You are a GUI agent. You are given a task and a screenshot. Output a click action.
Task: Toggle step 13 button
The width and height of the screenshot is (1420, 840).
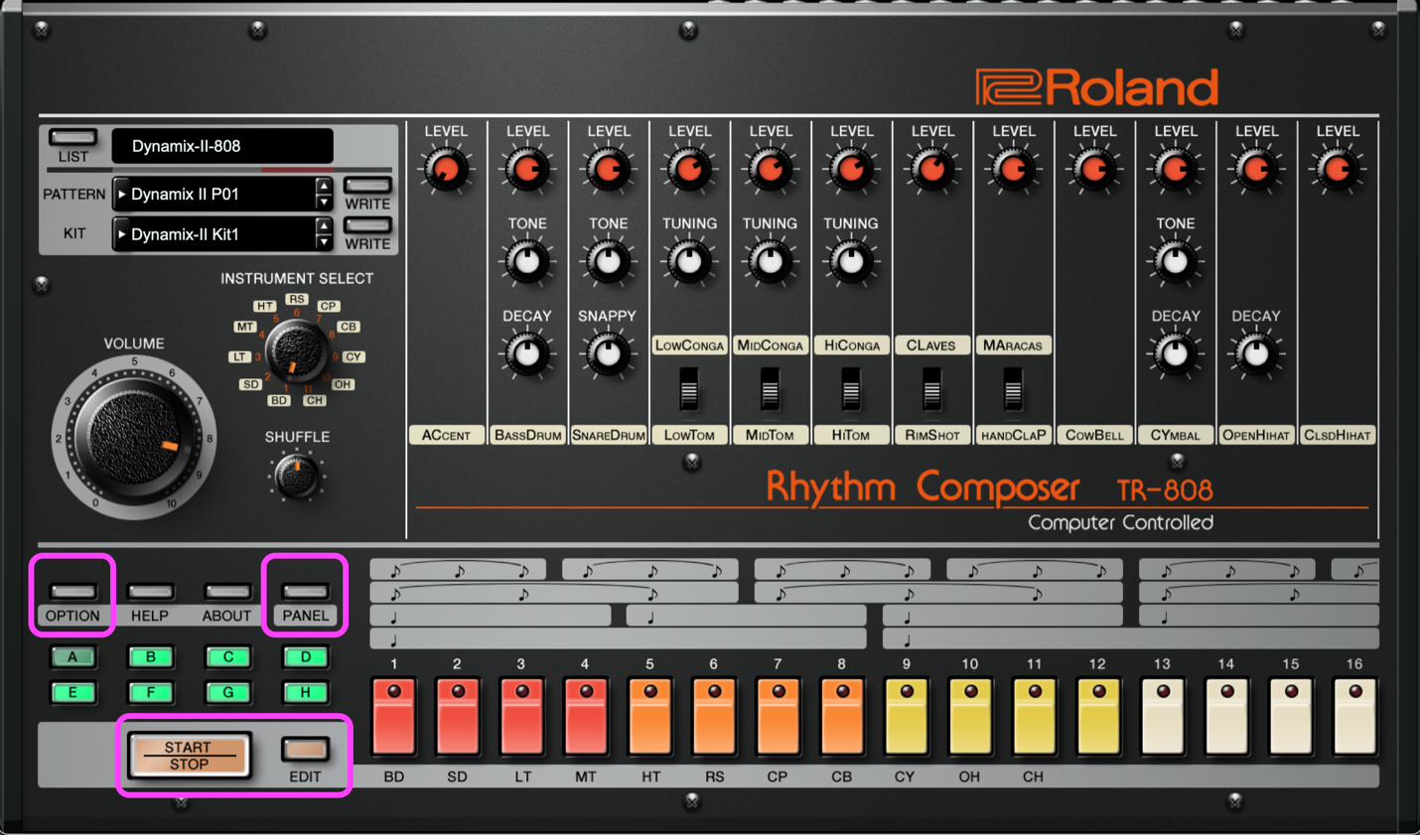point(1163,716)
